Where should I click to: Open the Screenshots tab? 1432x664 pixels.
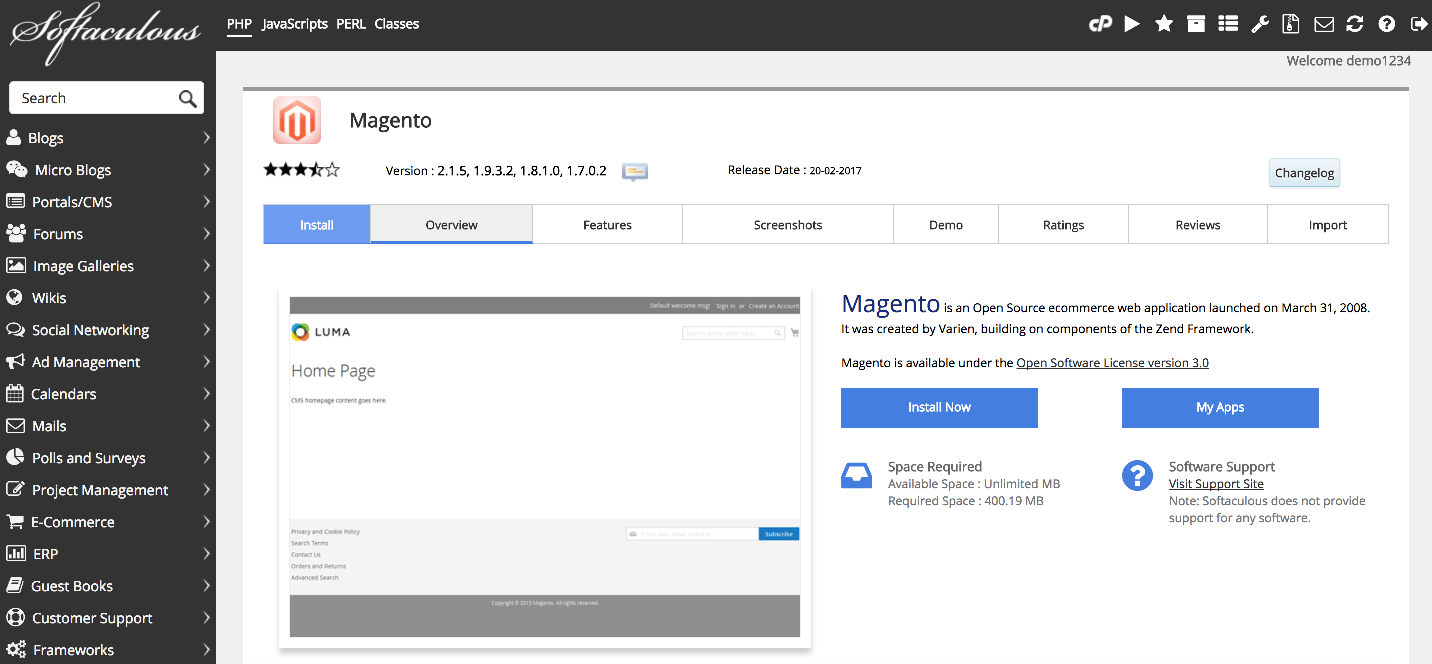(x=788, y=225)
